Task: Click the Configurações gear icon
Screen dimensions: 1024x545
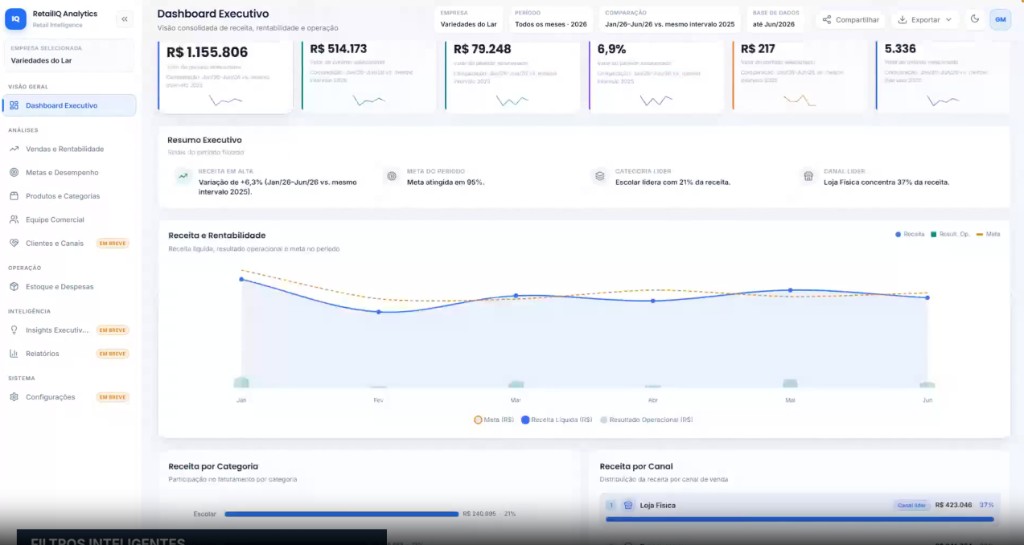Action: click(14, 397)
